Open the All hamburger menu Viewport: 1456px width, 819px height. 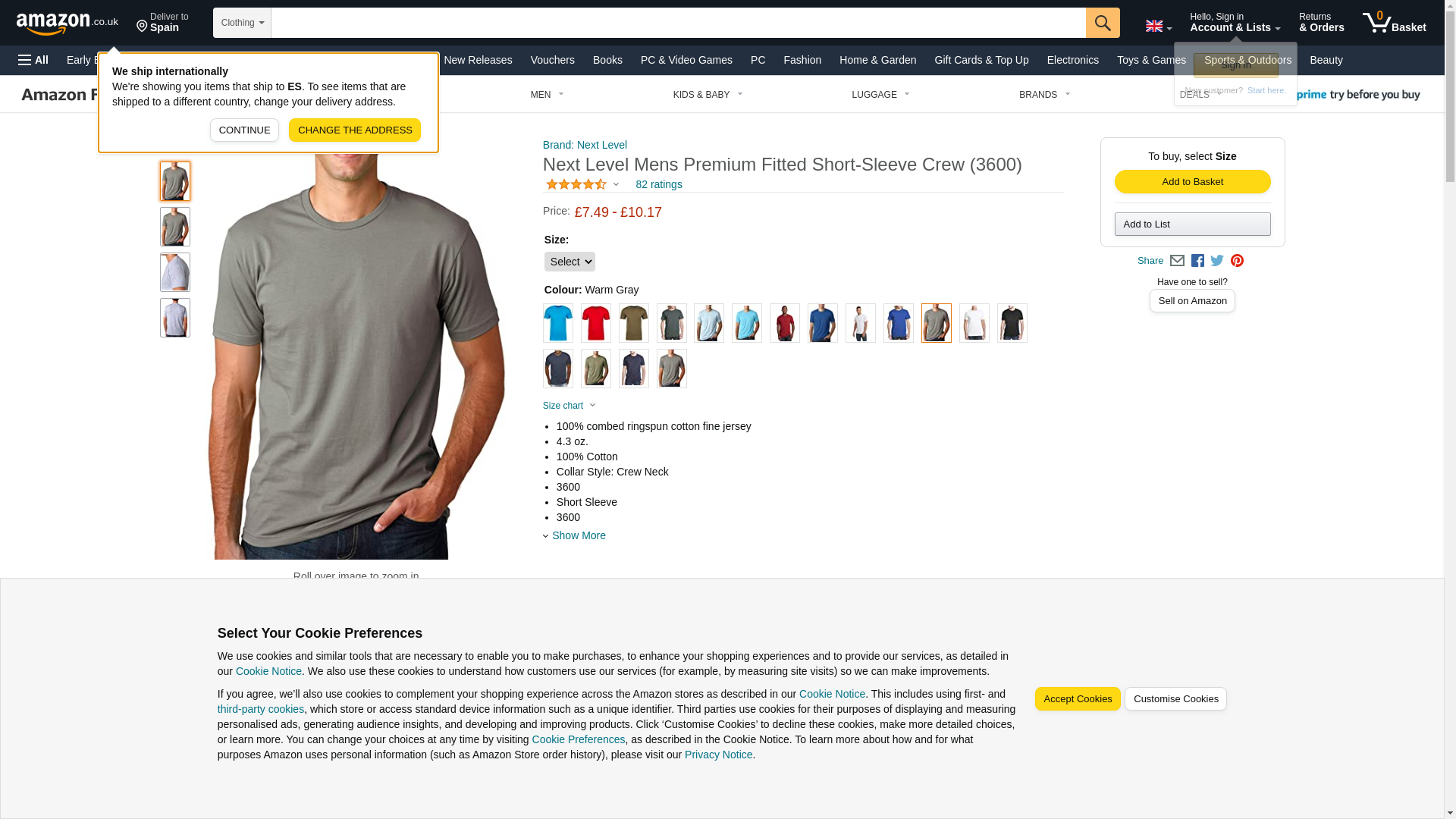click(x=33, y=60)
